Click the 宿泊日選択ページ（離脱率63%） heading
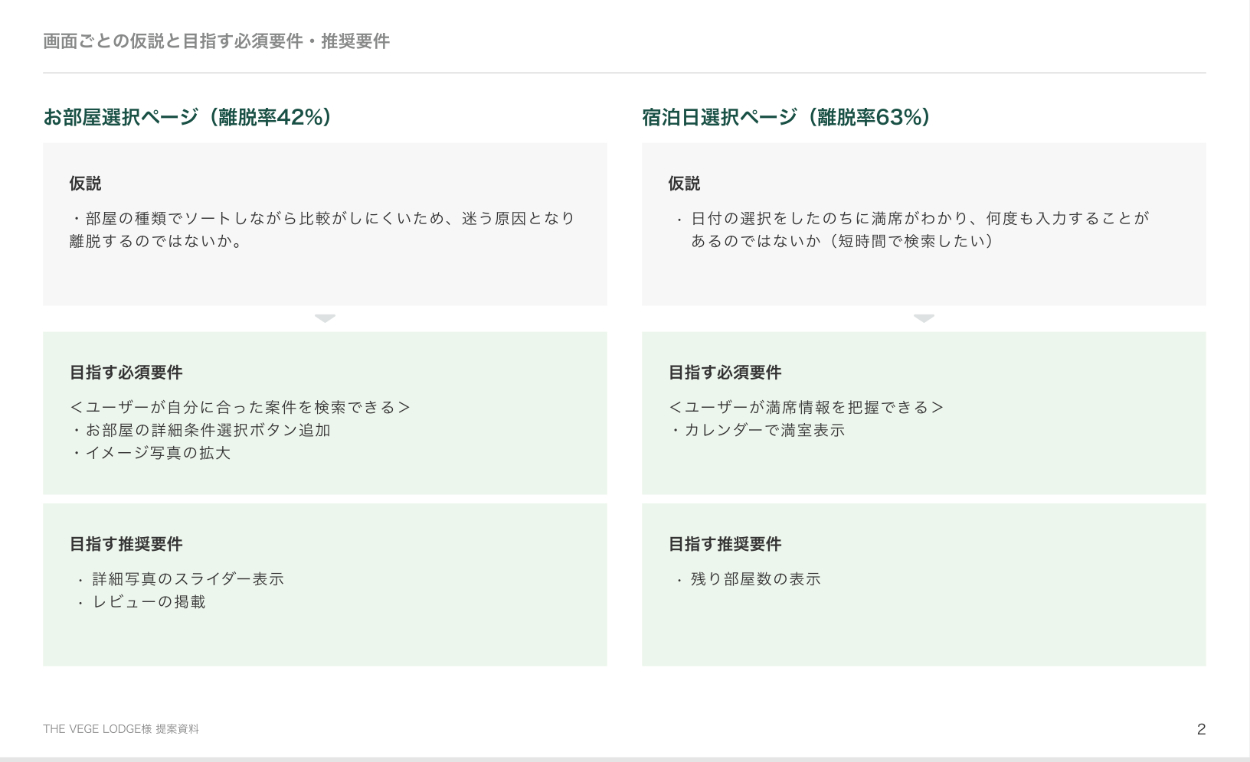The image size is (1250, 762). click(x=786, y=117)
